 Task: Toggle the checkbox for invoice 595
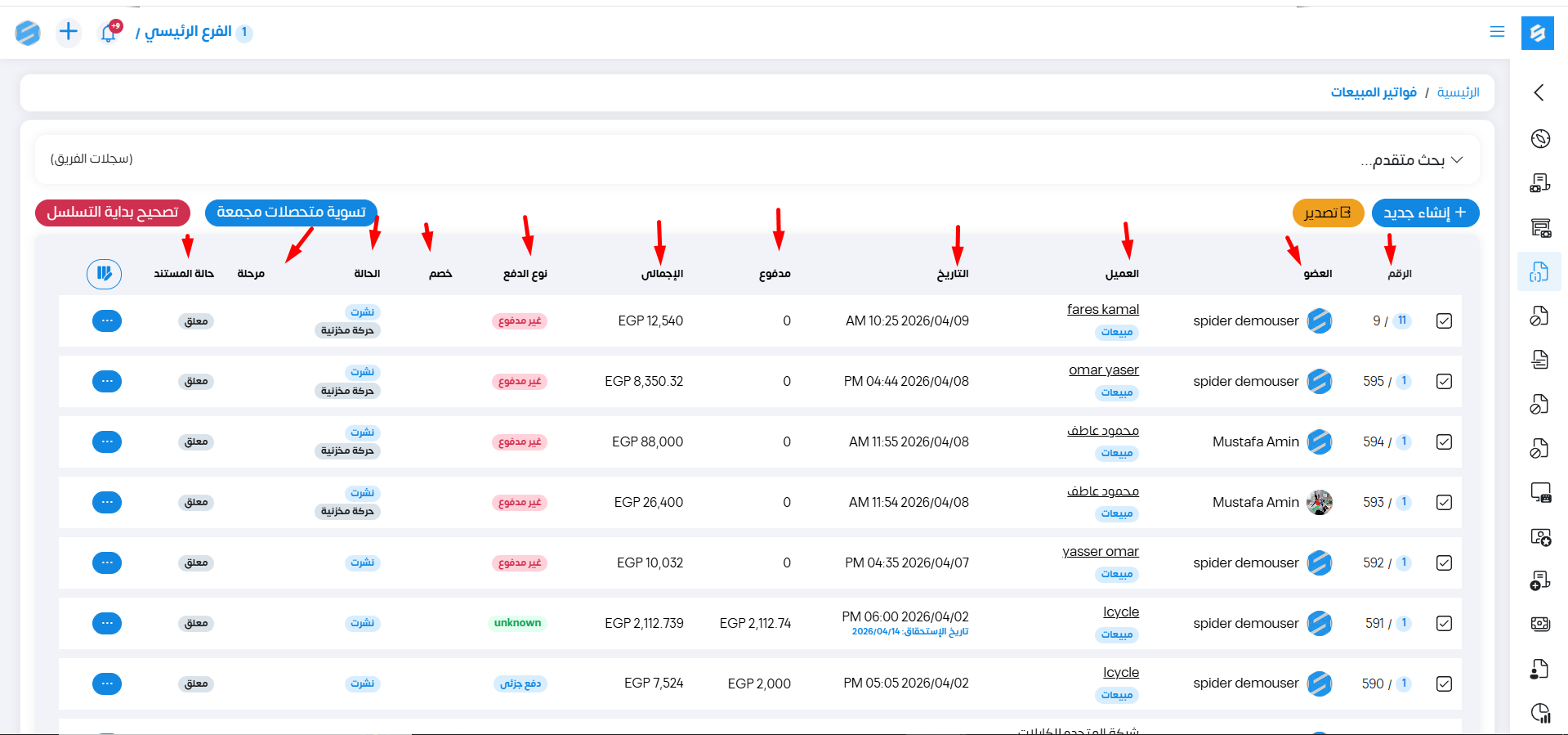click(x=1444, y=381)
